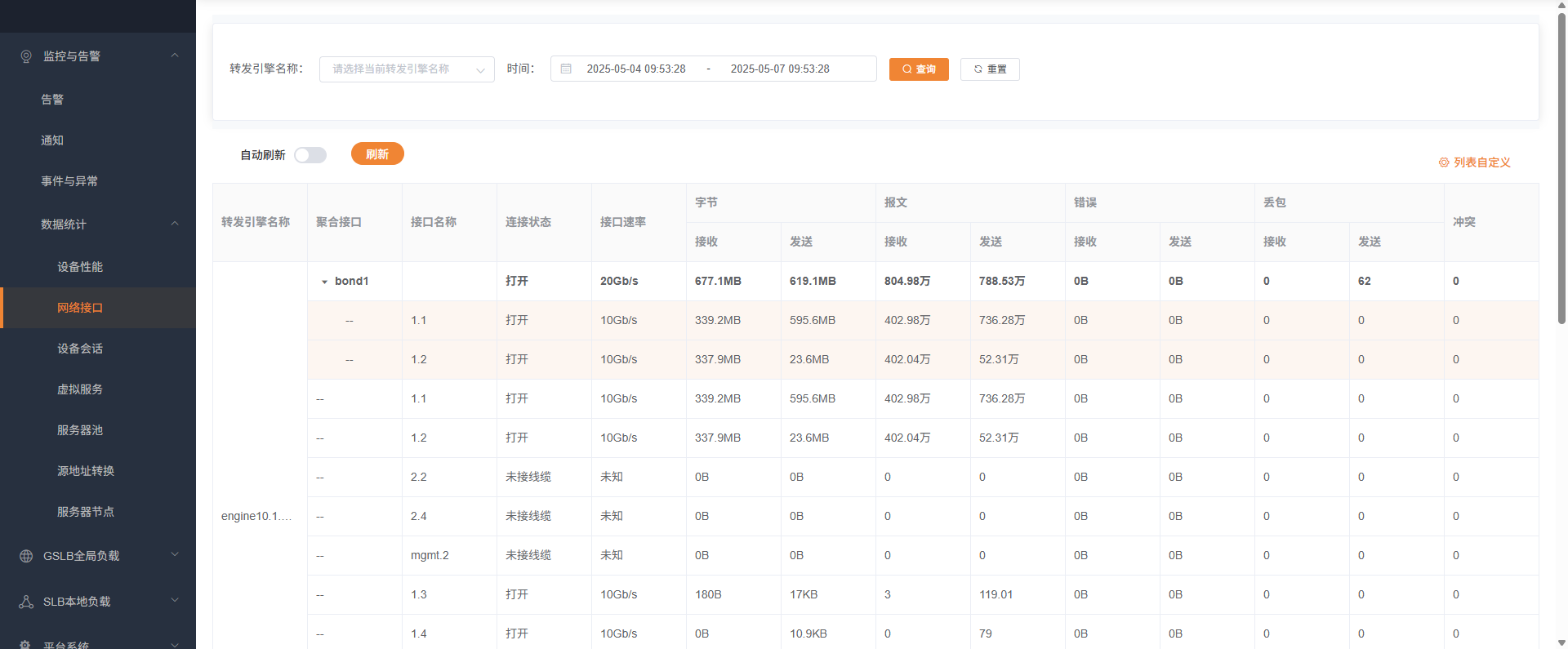This screenshot has height=649, width=1568.
Task: Click the calendar icon in time field
Action: click(566, 69)
